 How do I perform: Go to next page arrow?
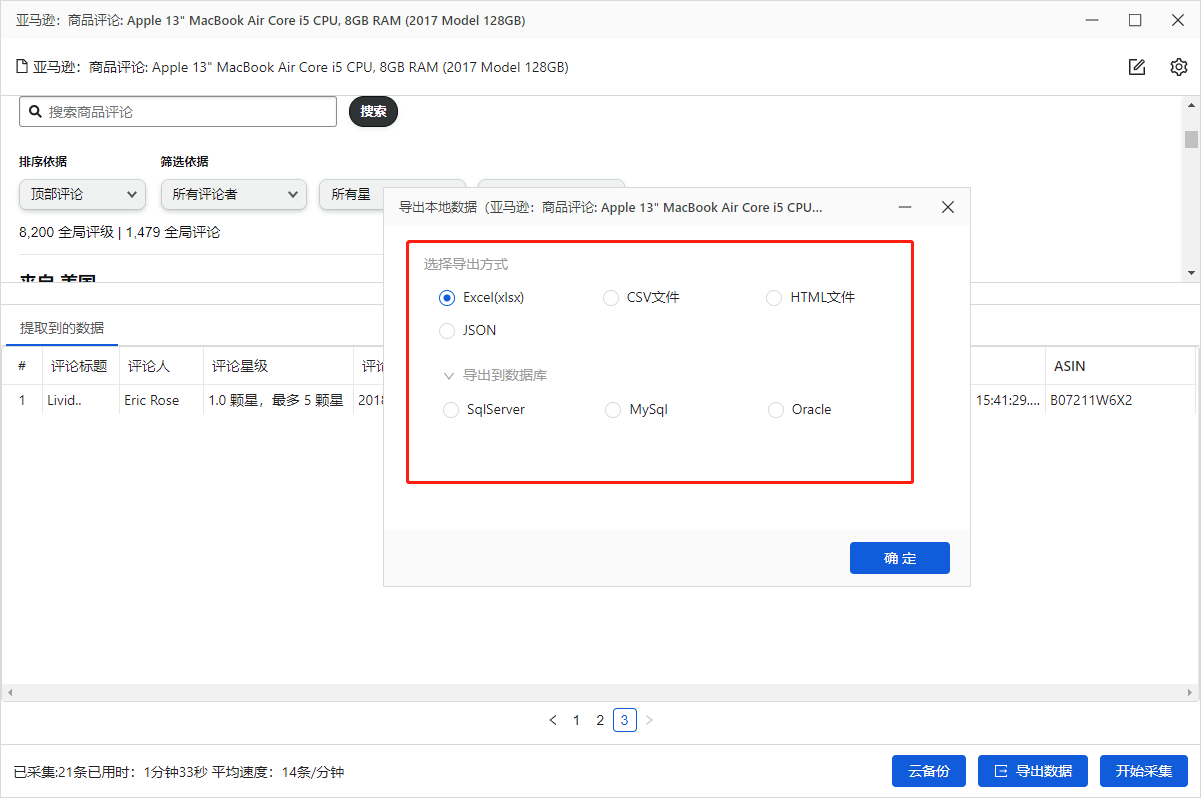(x=649, y=720)
